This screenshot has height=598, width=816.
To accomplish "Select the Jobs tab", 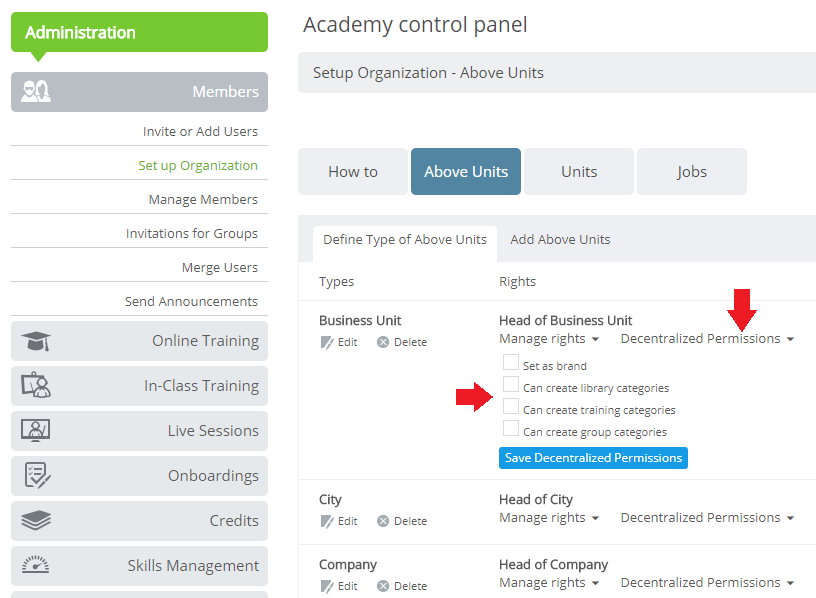I will 692,172.
